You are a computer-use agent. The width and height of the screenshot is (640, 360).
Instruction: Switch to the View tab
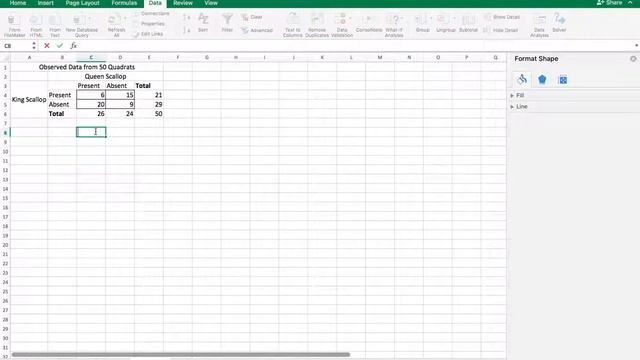pos(211,3)
